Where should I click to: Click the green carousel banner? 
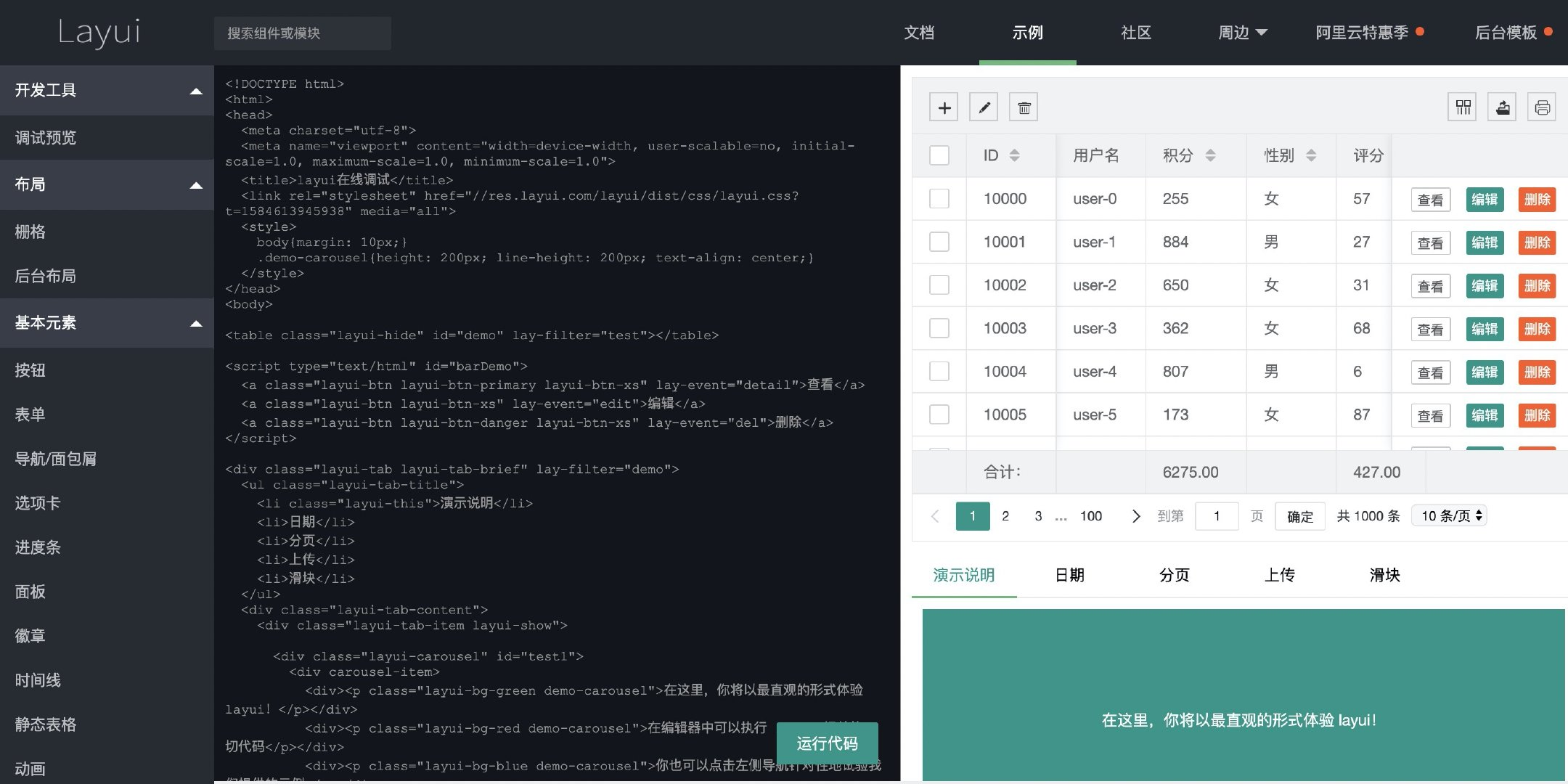pos(1243,695)
